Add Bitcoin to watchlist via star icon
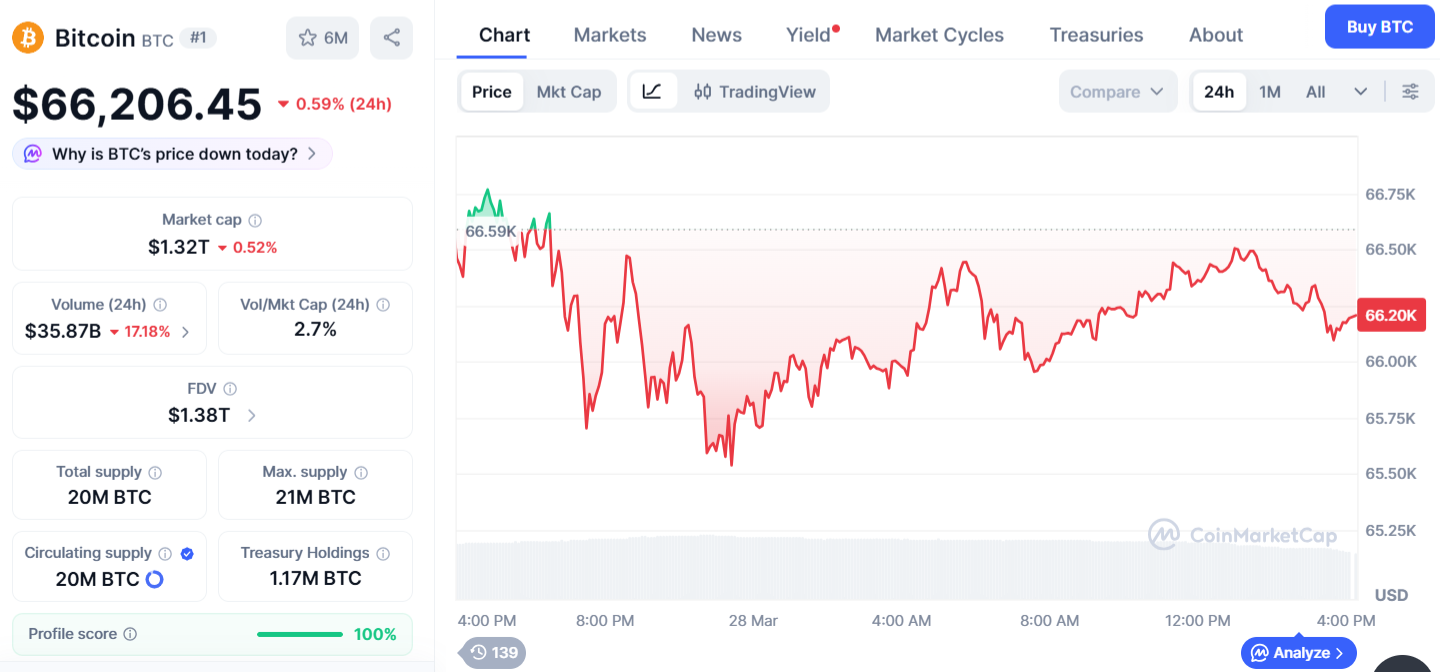The height and width of the screenshot is (672, 1440). (x=308, y=36)
